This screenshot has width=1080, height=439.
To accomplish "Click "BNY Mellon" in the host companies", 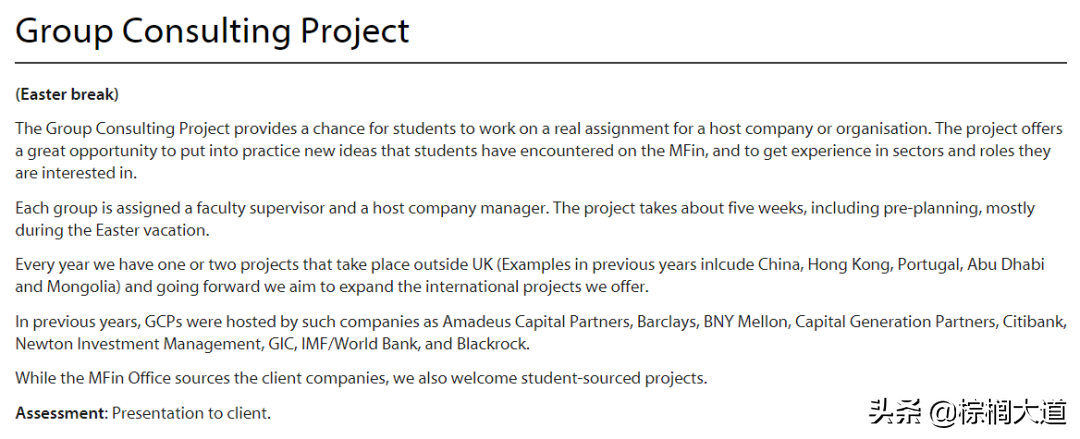I will (x=748, y=323).
